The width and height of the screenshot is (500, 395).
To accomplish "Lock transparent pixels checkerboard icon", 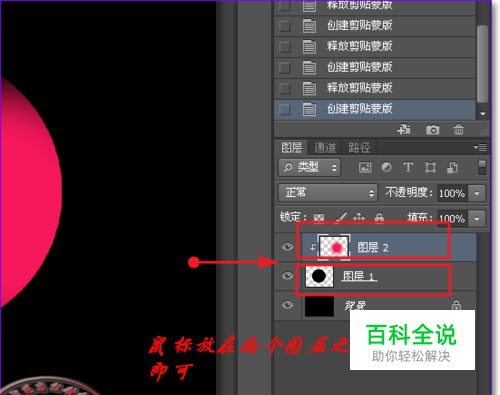I will click(319, 218).
